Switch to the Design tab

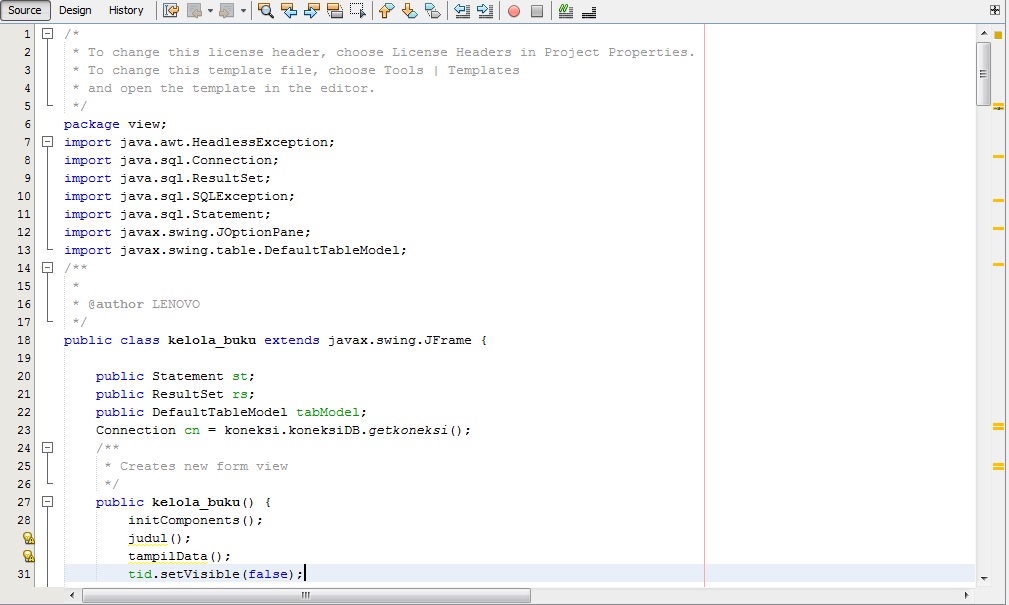tap(75, 10)
